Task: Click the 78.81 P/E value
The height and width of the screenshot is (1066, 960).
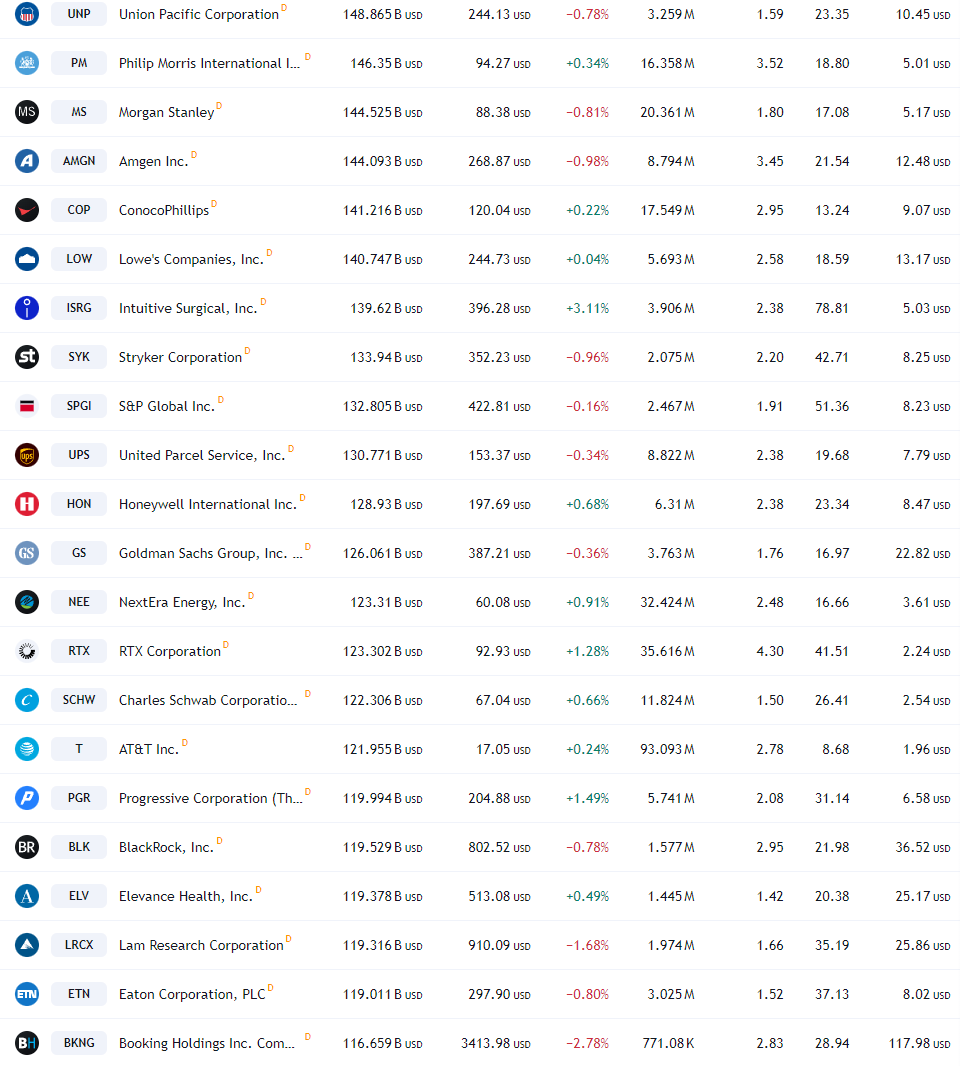Action: [832, 308]
